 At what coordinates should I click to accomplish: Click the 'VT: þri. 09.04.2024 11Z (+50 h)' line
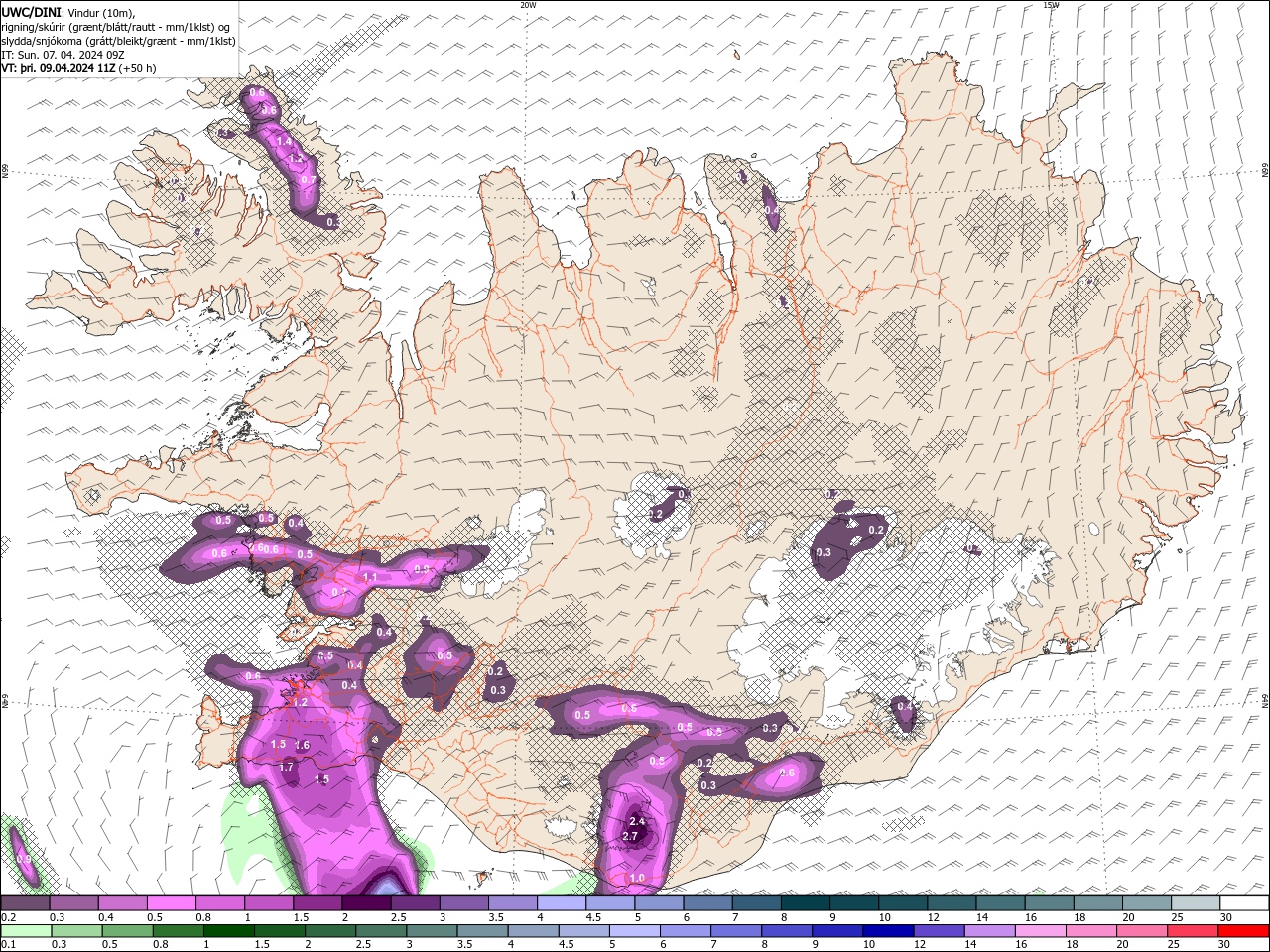tap(78, 68)
